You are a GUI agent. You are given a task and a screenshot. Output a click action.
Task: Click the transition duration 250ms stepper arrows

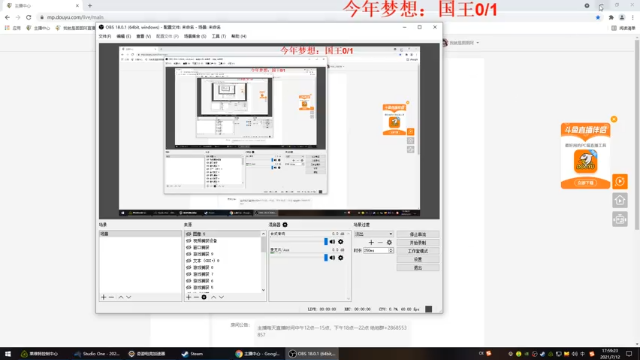(391, 251)
